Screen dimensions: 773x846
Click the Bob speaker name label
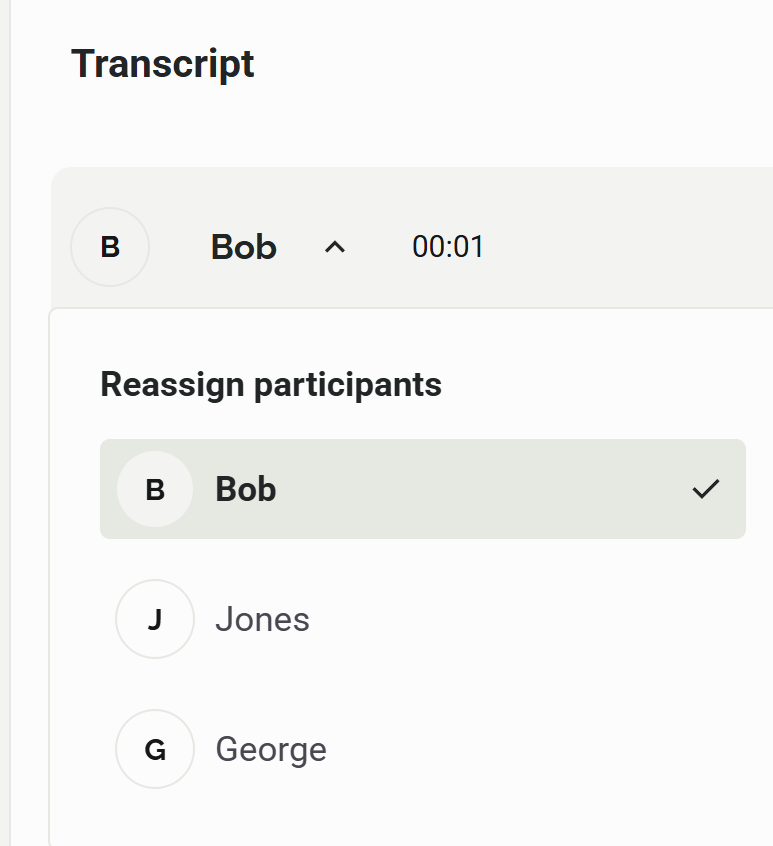coord(242,247)
